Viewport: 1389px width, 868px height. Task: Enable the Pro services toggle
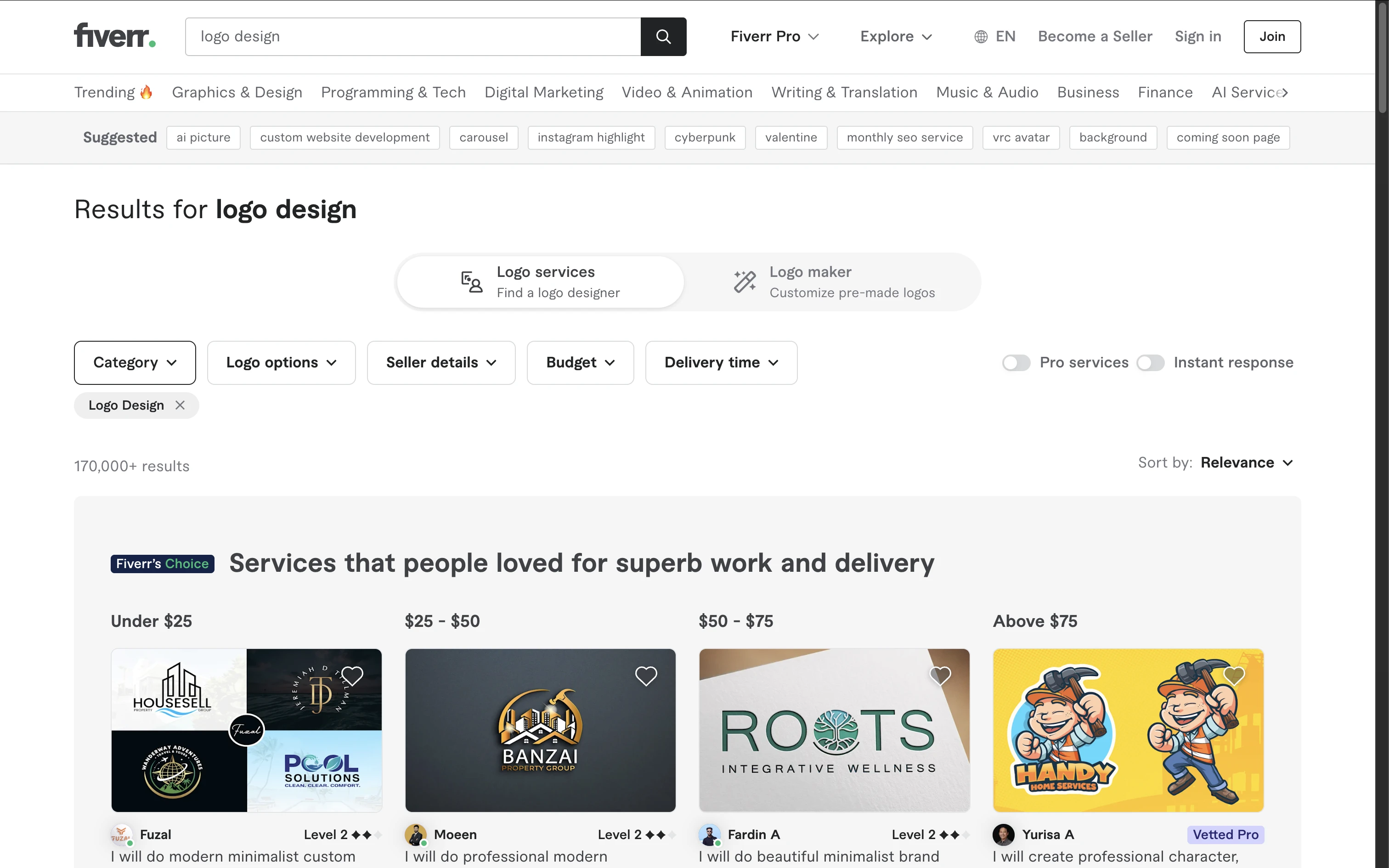point(1016,362)
